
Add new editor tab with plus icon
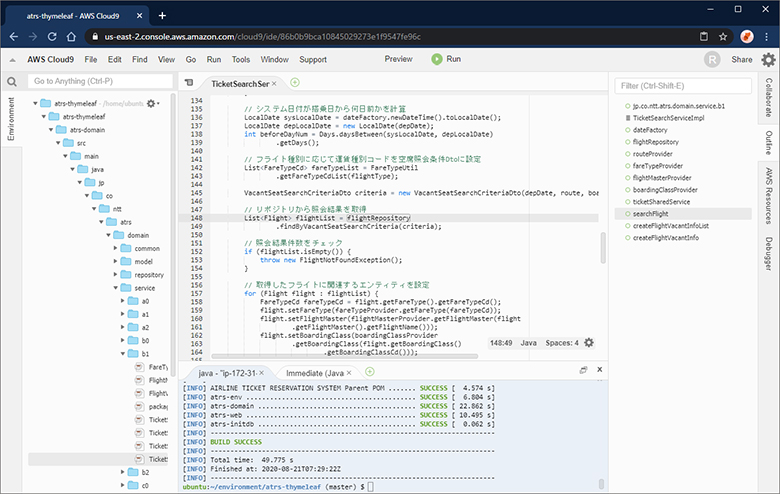(x=295, y=83)
